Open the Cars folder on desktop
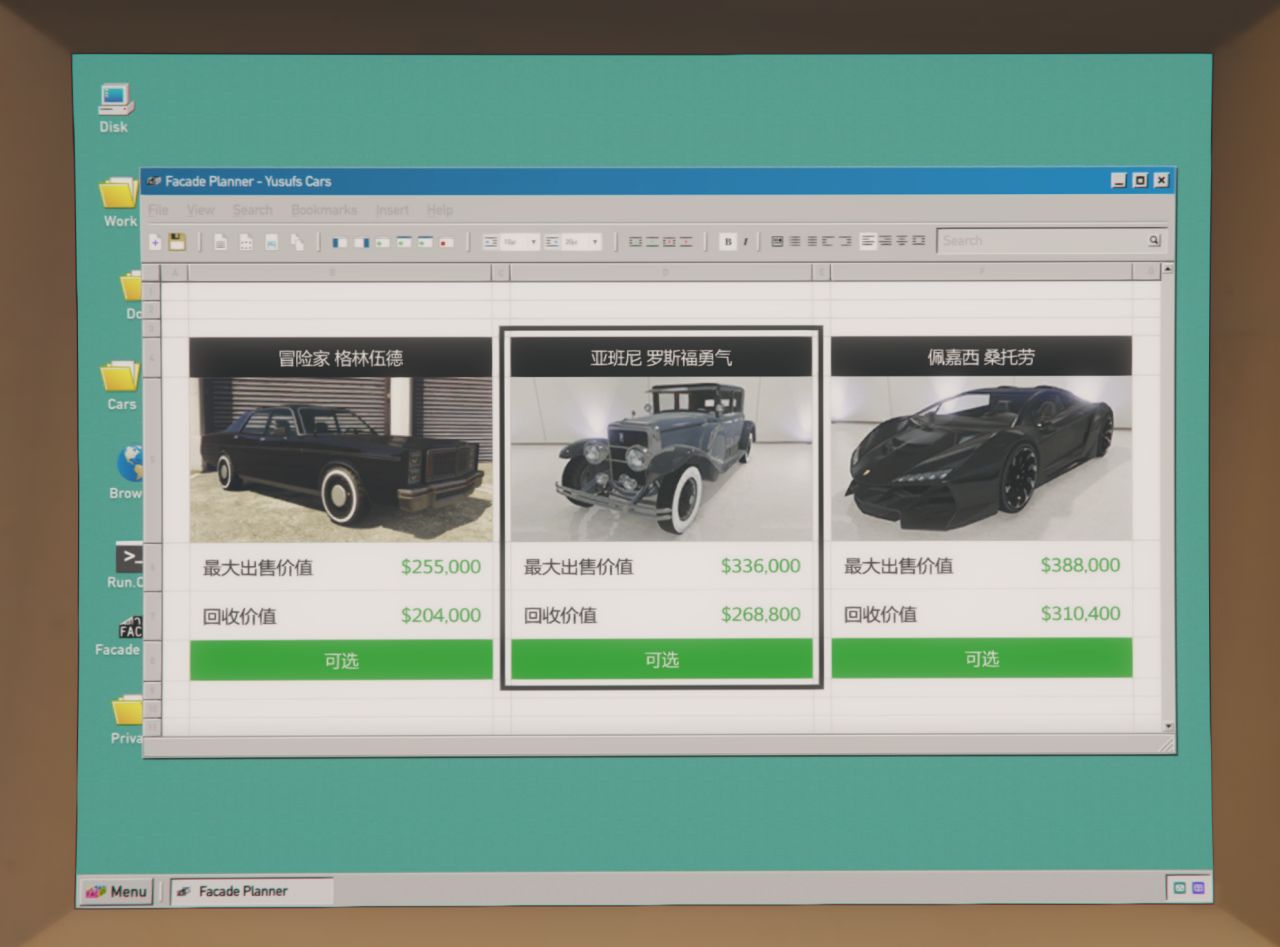Screen dimensions: 1280x947 click(x=121, y=386)
